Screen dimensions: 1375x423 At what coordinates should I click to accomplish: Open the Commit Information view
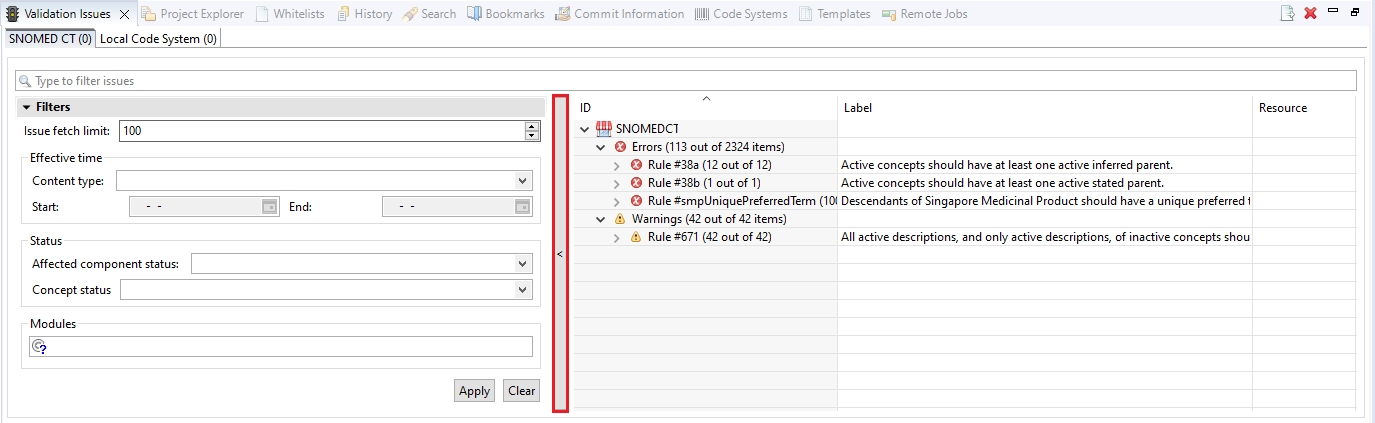click(620, 14)
